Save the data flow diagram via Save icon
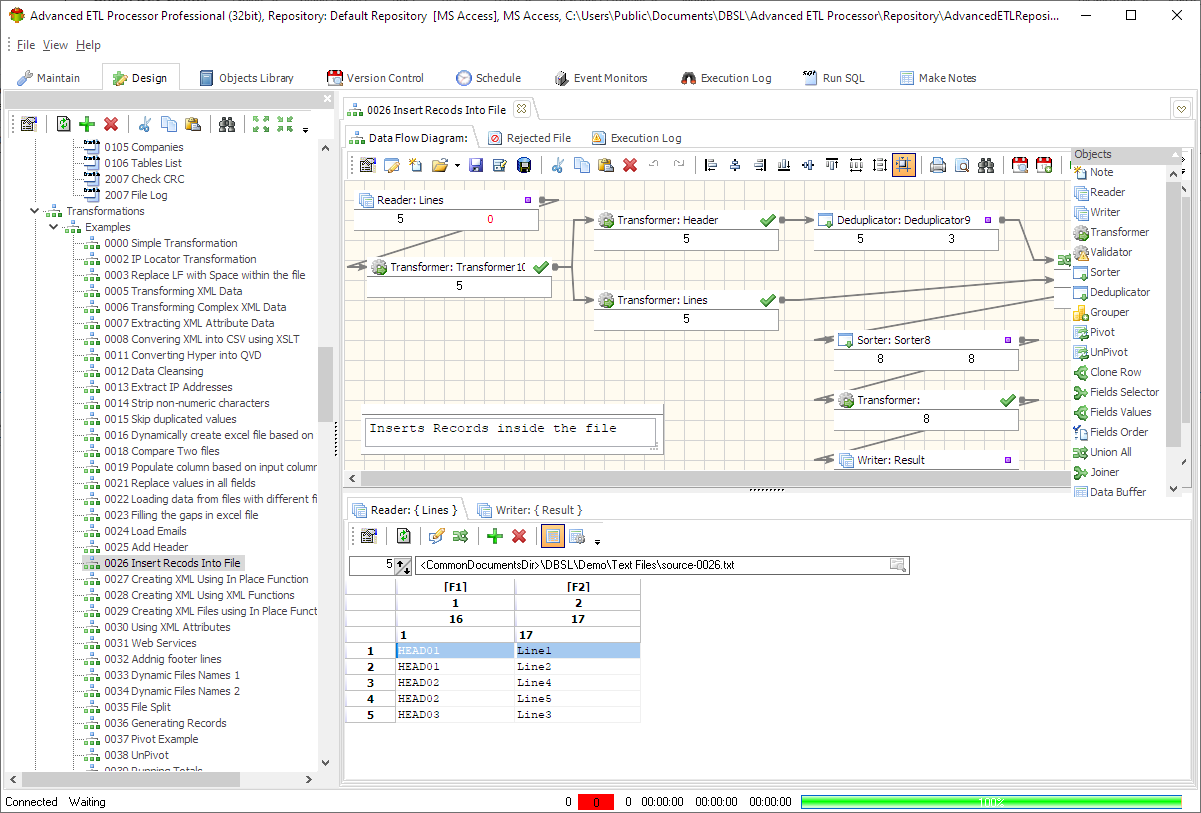 pyautogui.click(x=476, y=165)
